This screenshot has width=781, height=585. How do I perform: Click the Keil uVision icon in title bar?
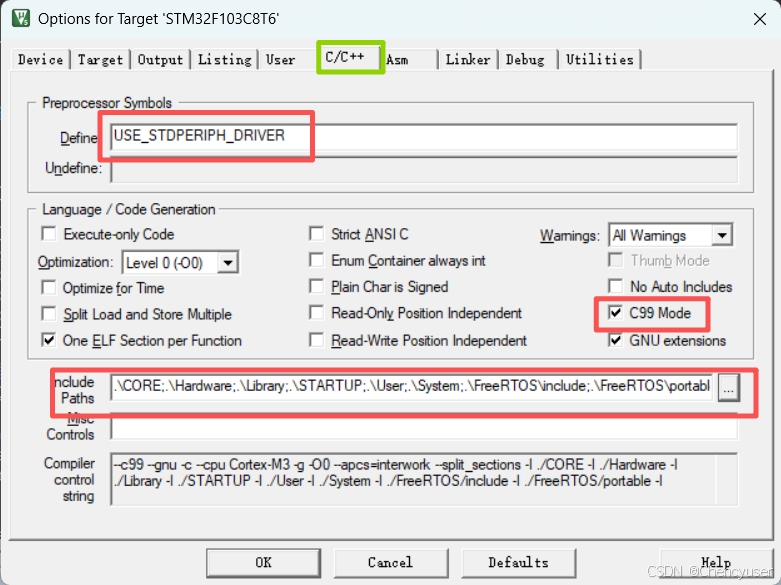tap(21, 18)
